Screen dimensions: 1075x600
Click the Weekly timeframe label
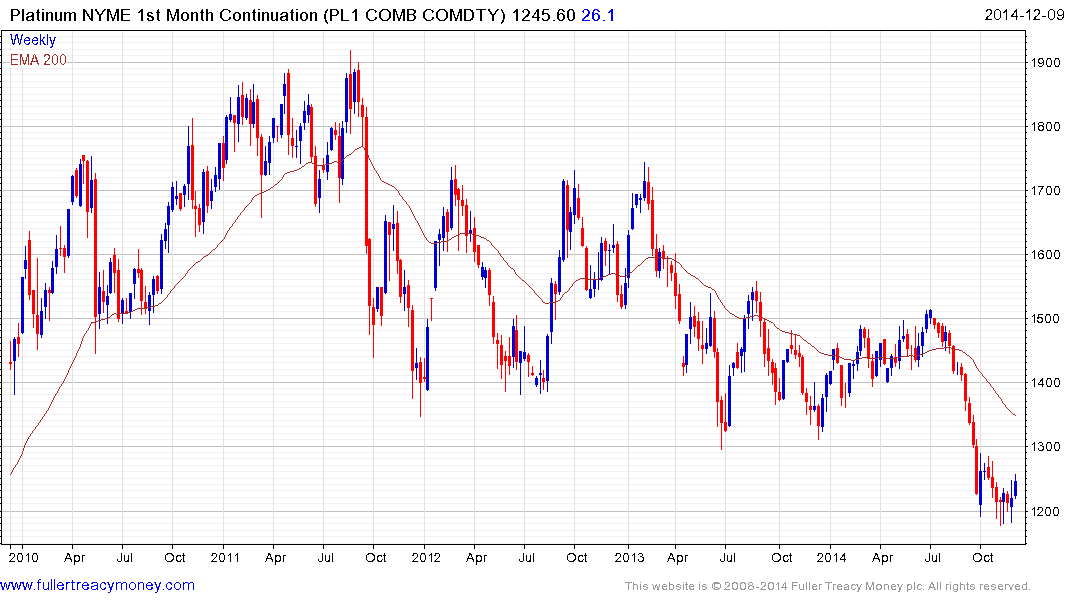click(33, 40)
